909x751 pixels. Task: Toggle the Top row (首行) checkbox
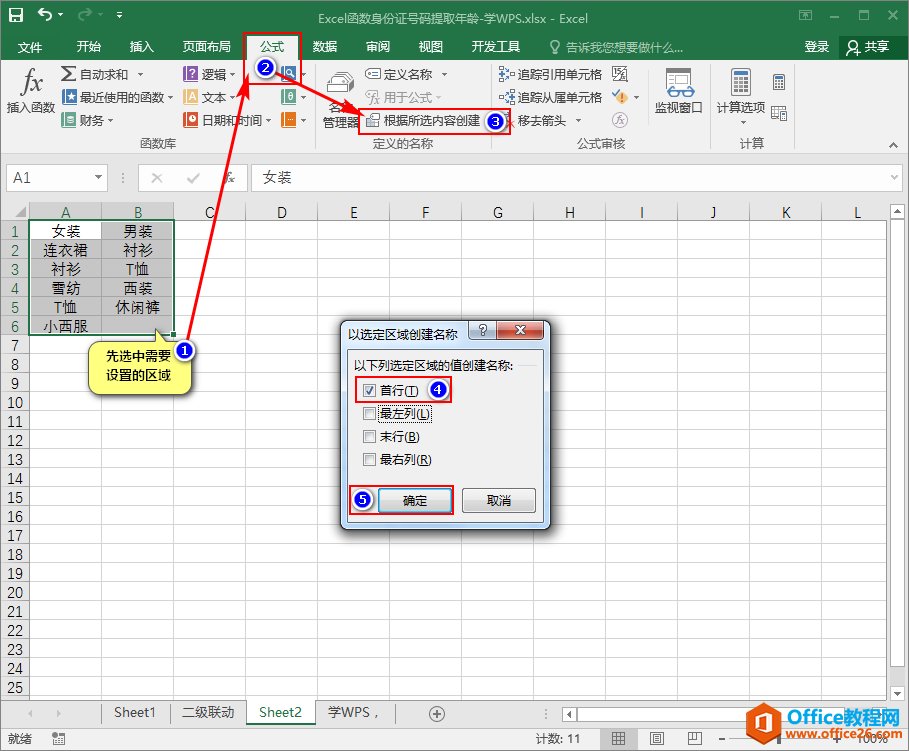click(370, 390)
